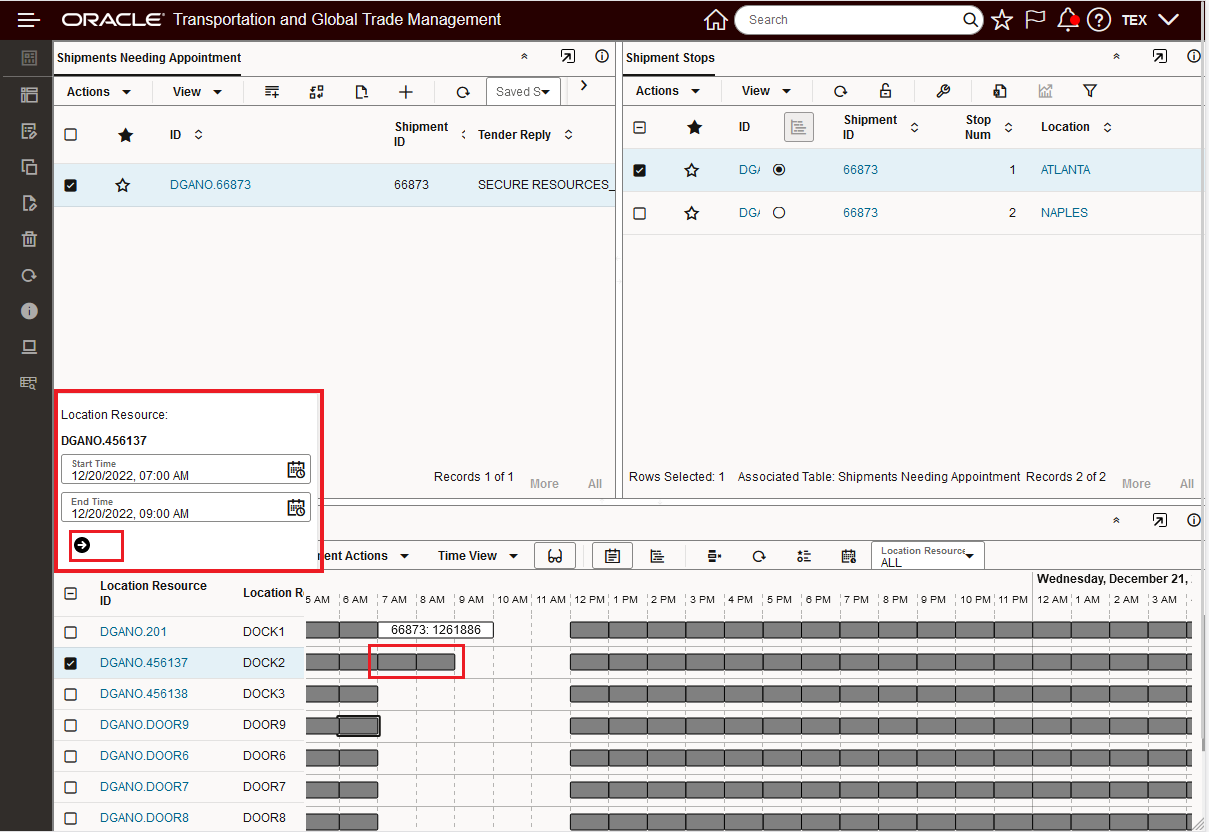Open Actions menu in Shipment Stops
1209x832 pixels.
pyautogui.click(x=667, y=91)
